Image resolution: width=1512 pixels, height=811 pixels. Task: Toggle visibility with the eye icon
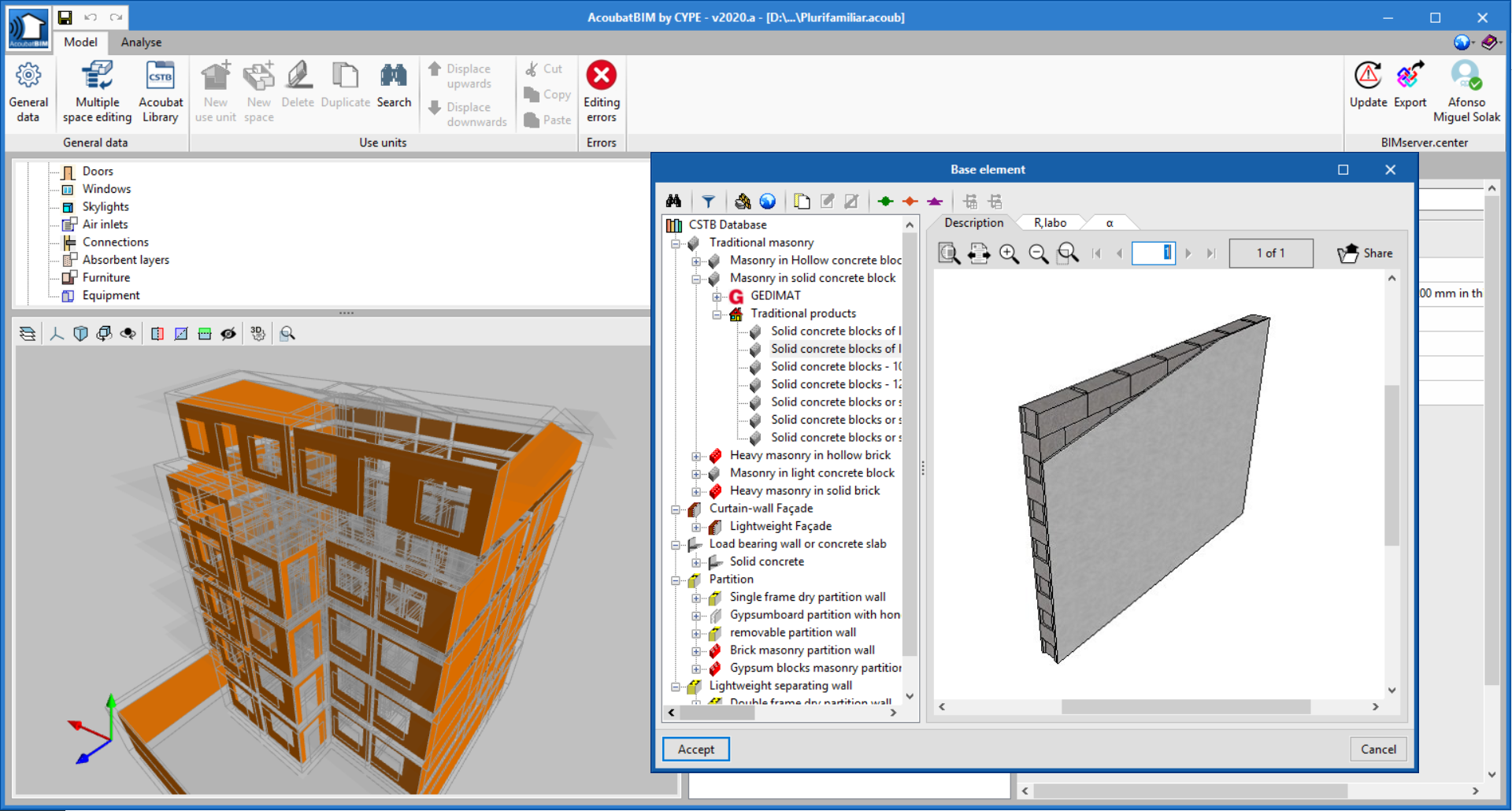229,332
